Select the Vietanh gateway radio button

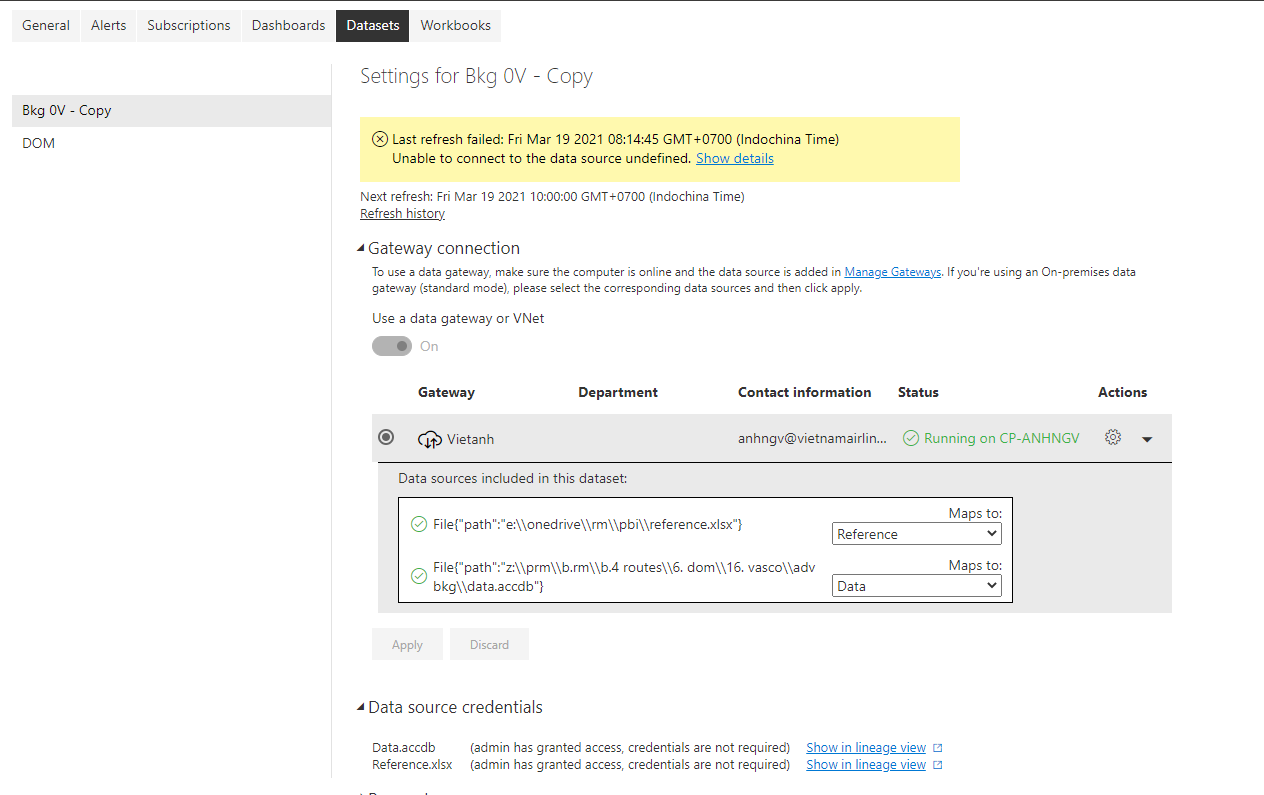[x=386, y=437]
